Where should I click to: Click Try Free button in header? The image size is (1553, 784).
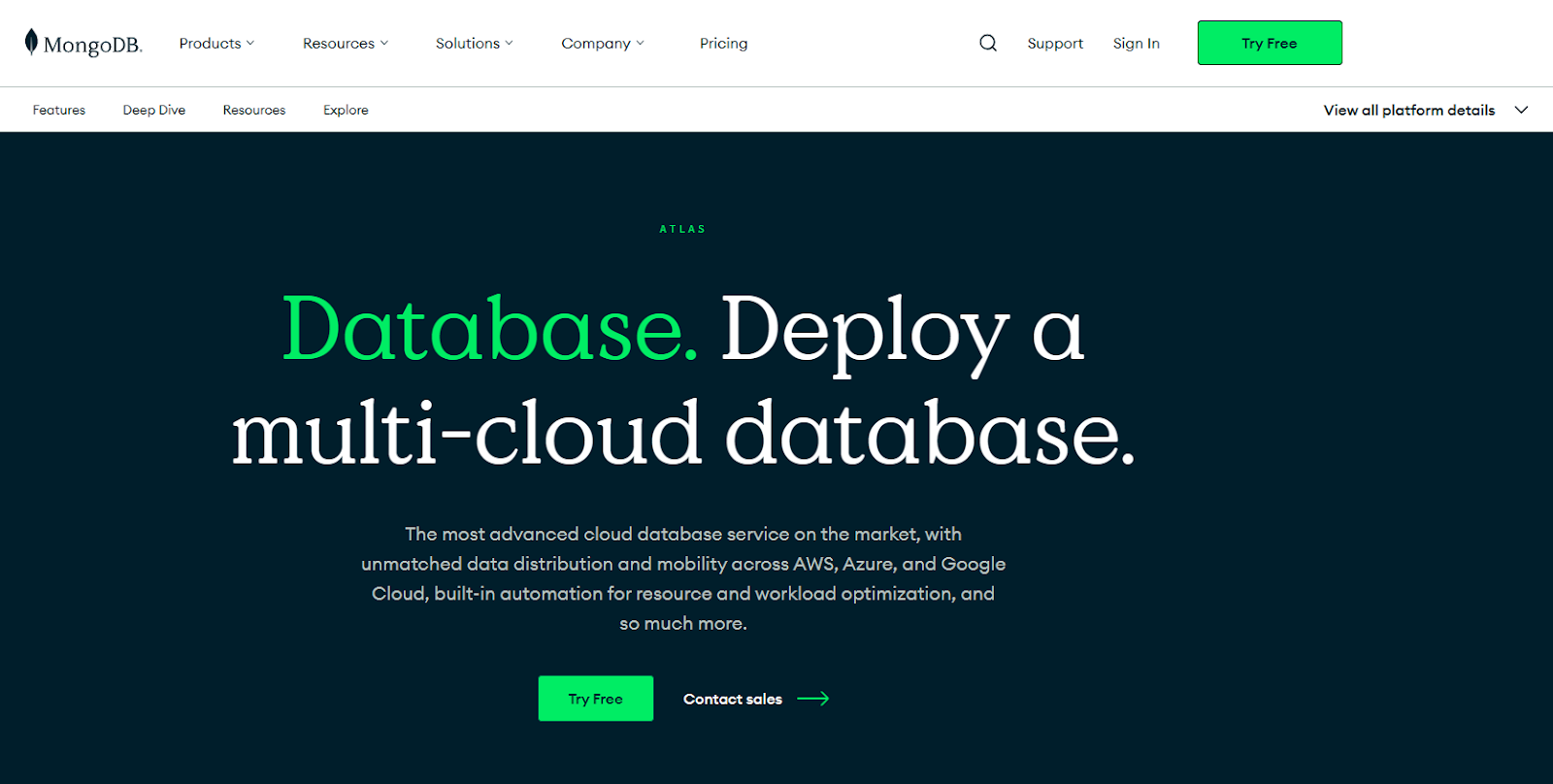pyautogui.click(x=1270, y=43)
